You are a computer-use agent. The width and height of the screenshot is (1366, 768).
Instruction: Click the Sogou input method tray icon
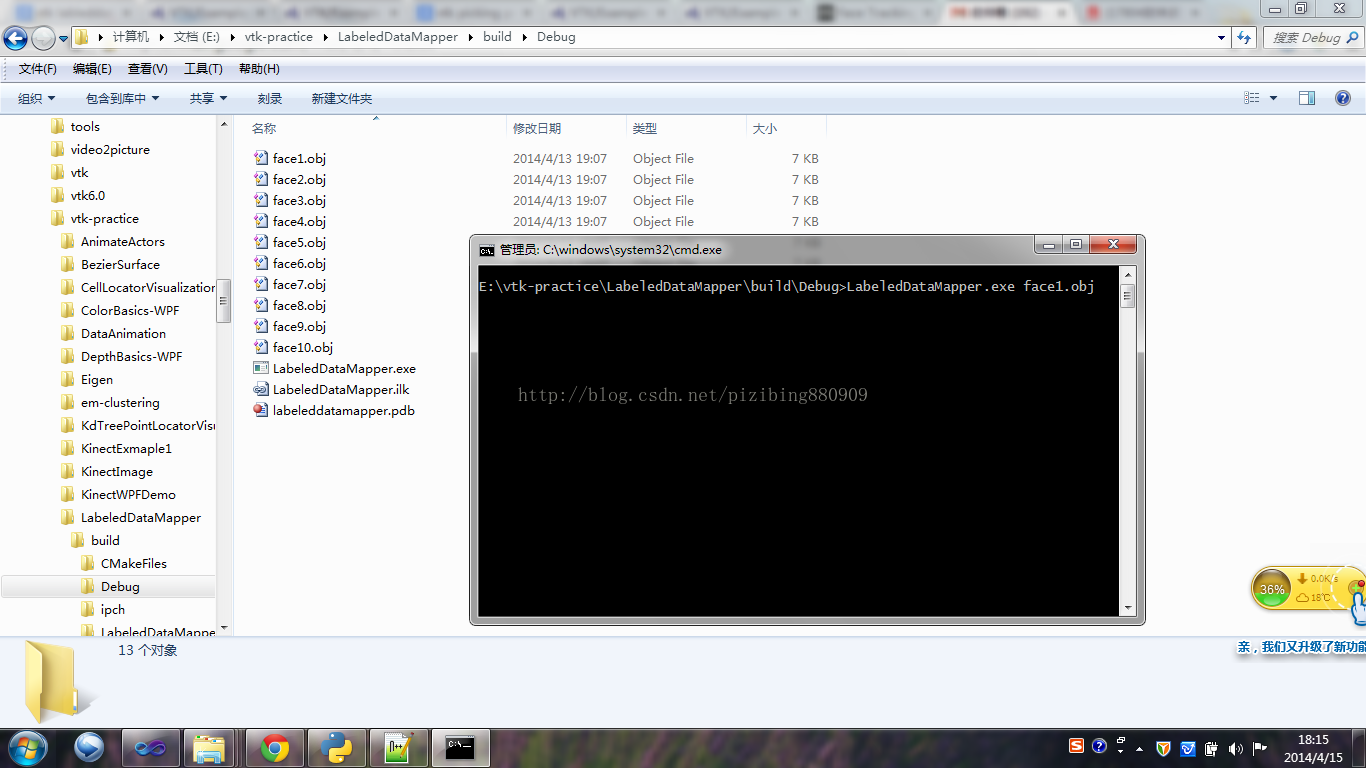point(1077,747)
